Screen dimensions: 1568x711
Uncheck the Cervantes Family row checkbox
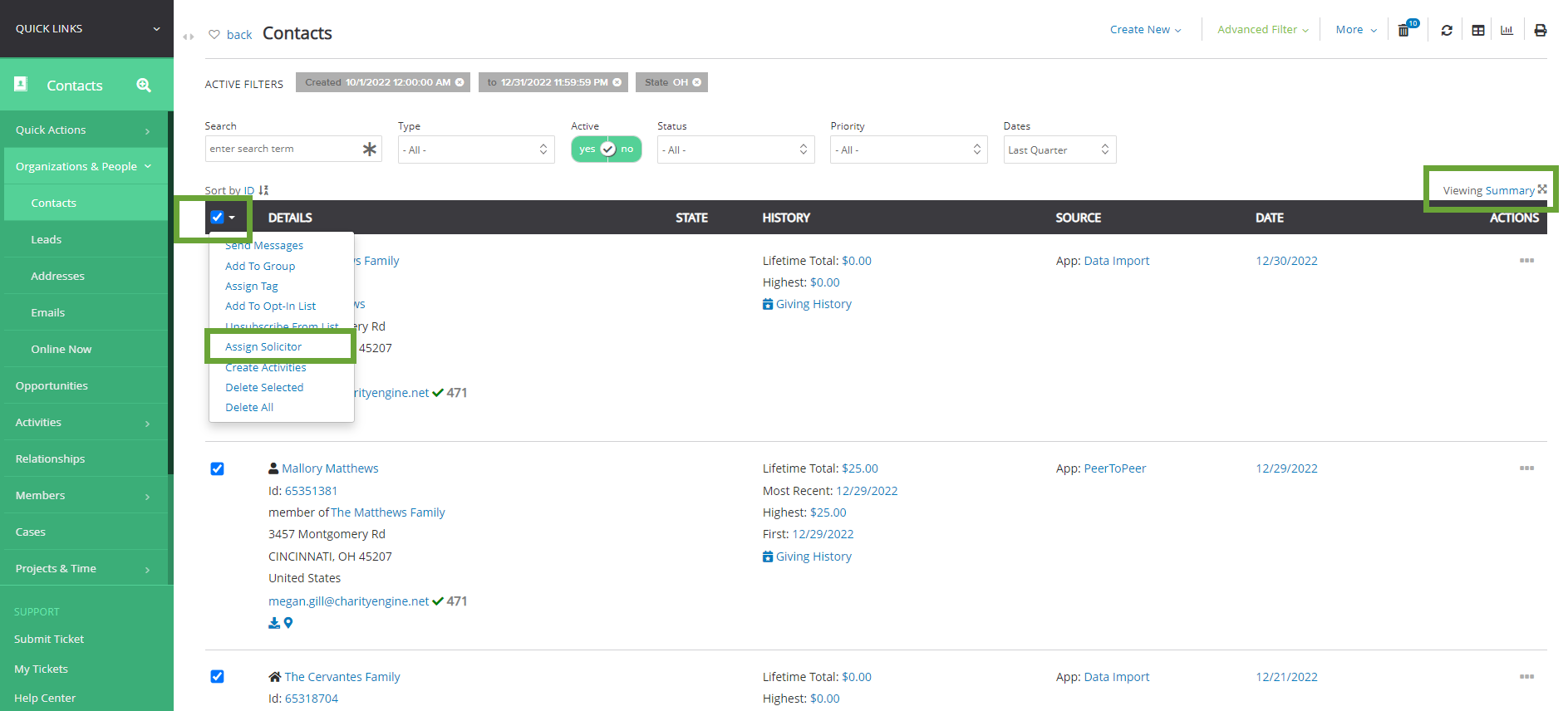point(217,676)
